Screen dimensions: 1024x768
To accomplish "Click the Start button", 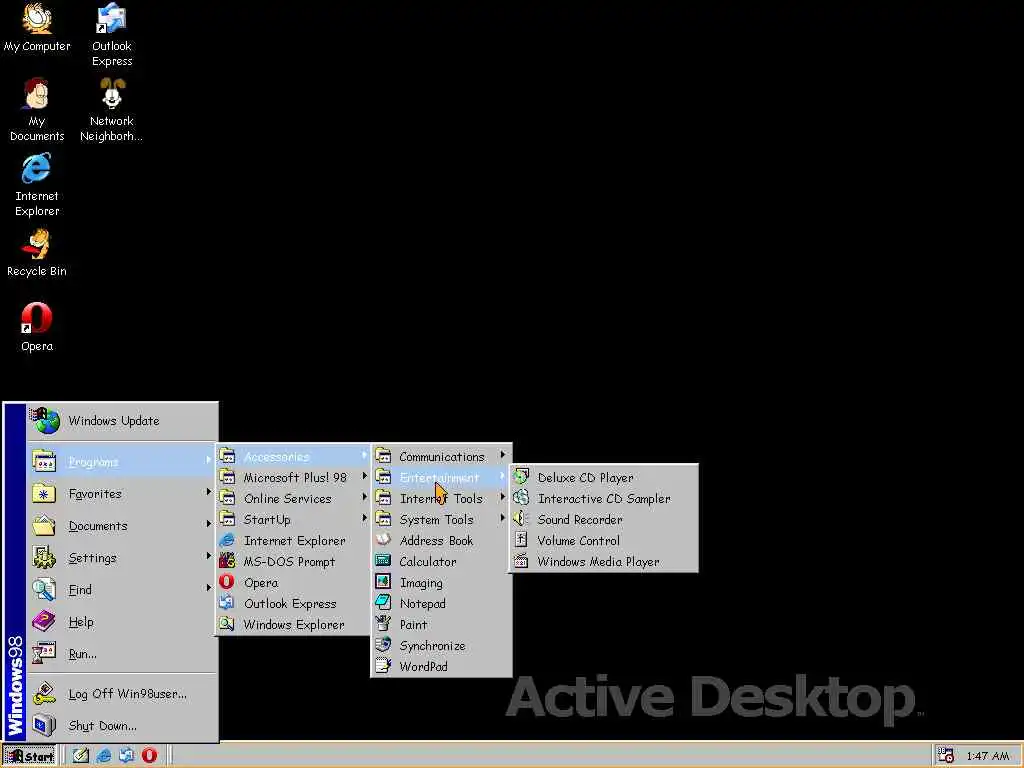I will (31, 756).
